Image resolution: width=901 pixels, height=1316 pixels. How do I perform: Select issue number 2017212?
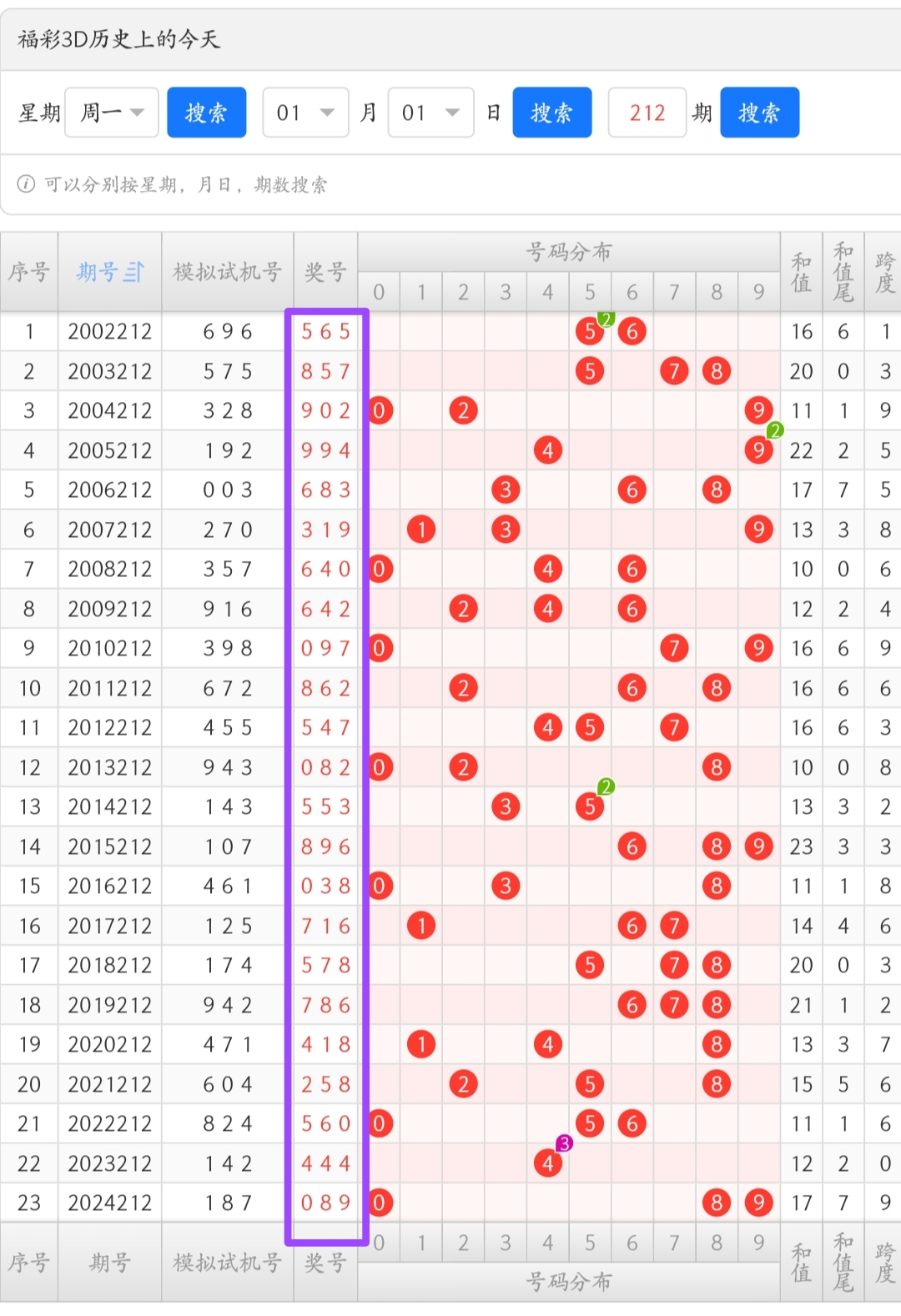(110, 926)
